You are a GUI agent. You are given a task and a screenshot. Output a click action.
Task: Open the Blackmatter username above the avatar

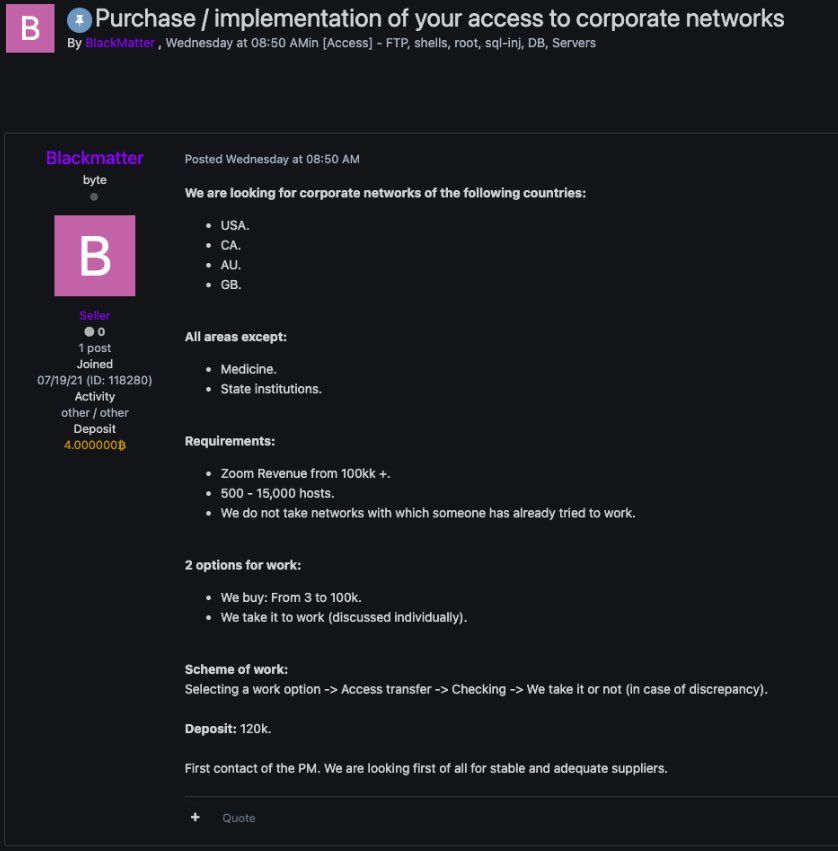coord(94,158)
